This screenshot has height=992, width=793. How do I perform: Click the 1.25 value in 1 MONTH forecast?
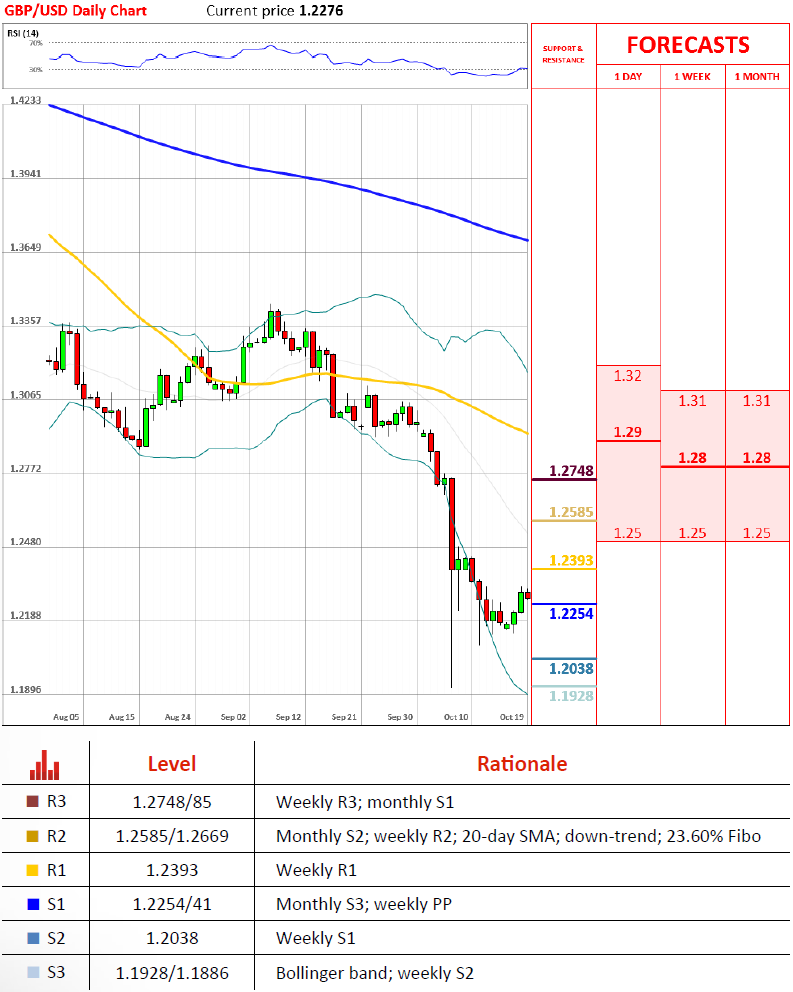coord(757,533)
